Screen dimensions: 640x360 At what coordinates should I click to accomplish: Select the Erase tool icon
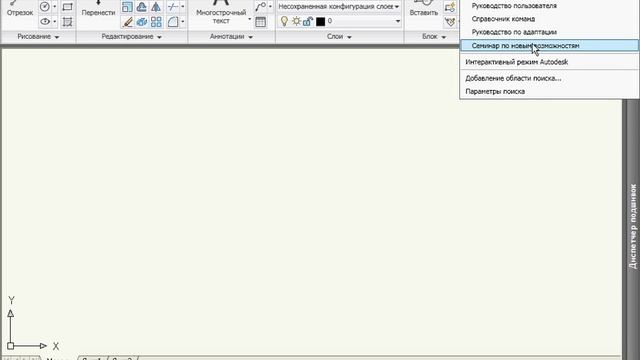click(x=127, y=21)
